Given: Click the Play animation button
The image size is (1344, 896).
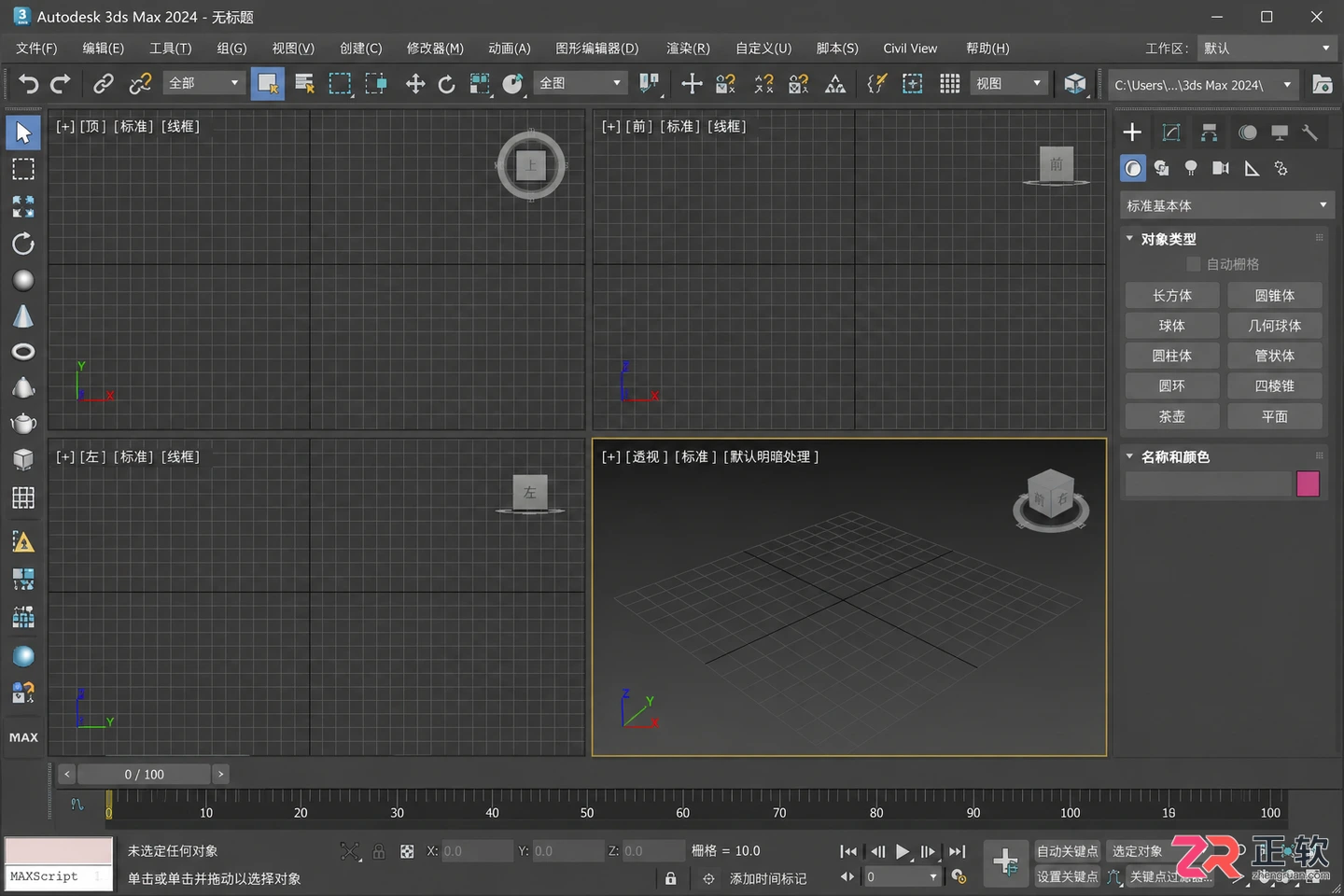Looking at the screenshot, I should point(902,851).
